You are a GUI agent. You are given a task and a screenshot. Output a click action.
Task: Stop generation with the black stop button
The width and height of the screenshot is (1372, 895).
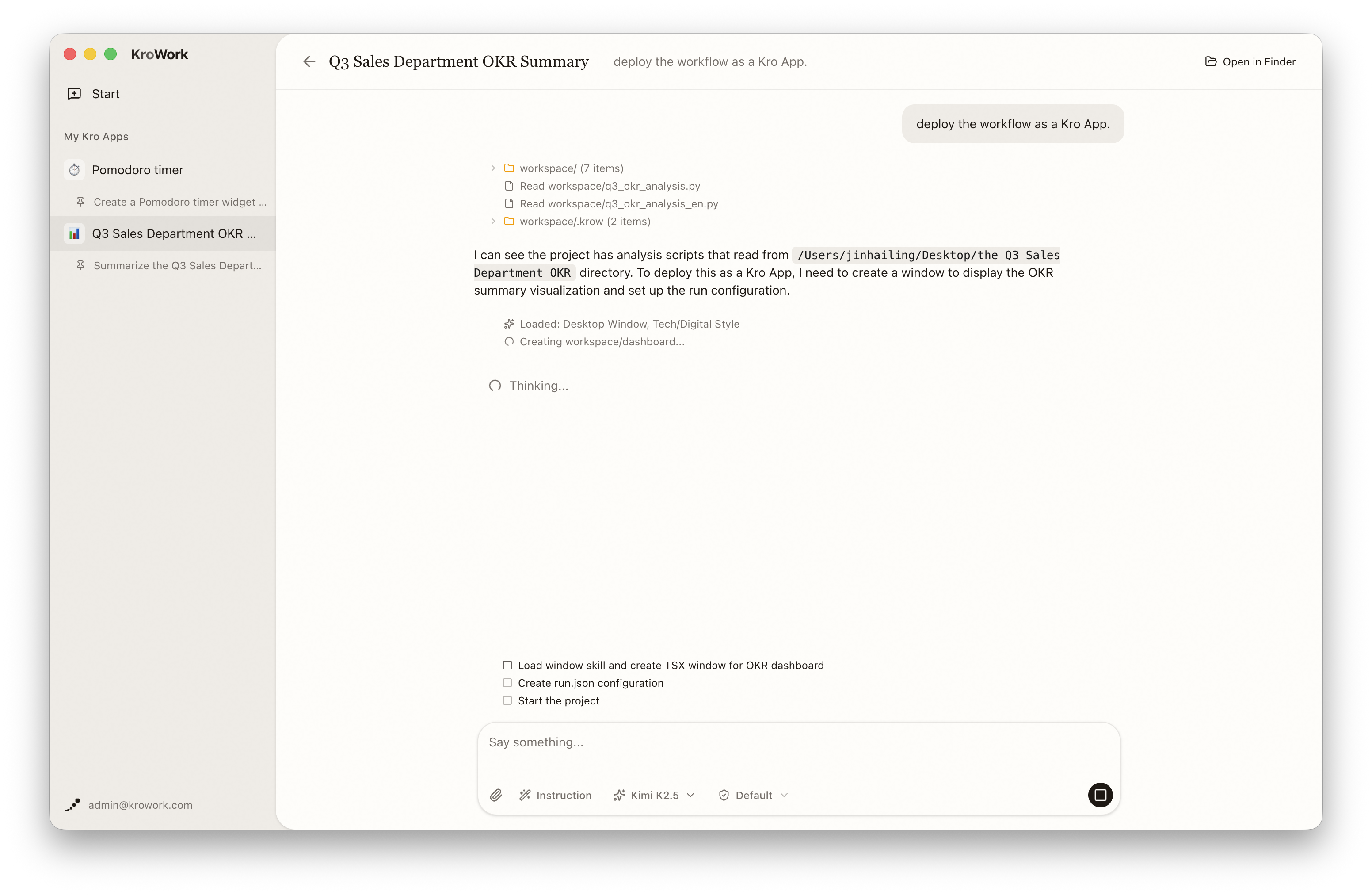click(x=1100, y=795)
